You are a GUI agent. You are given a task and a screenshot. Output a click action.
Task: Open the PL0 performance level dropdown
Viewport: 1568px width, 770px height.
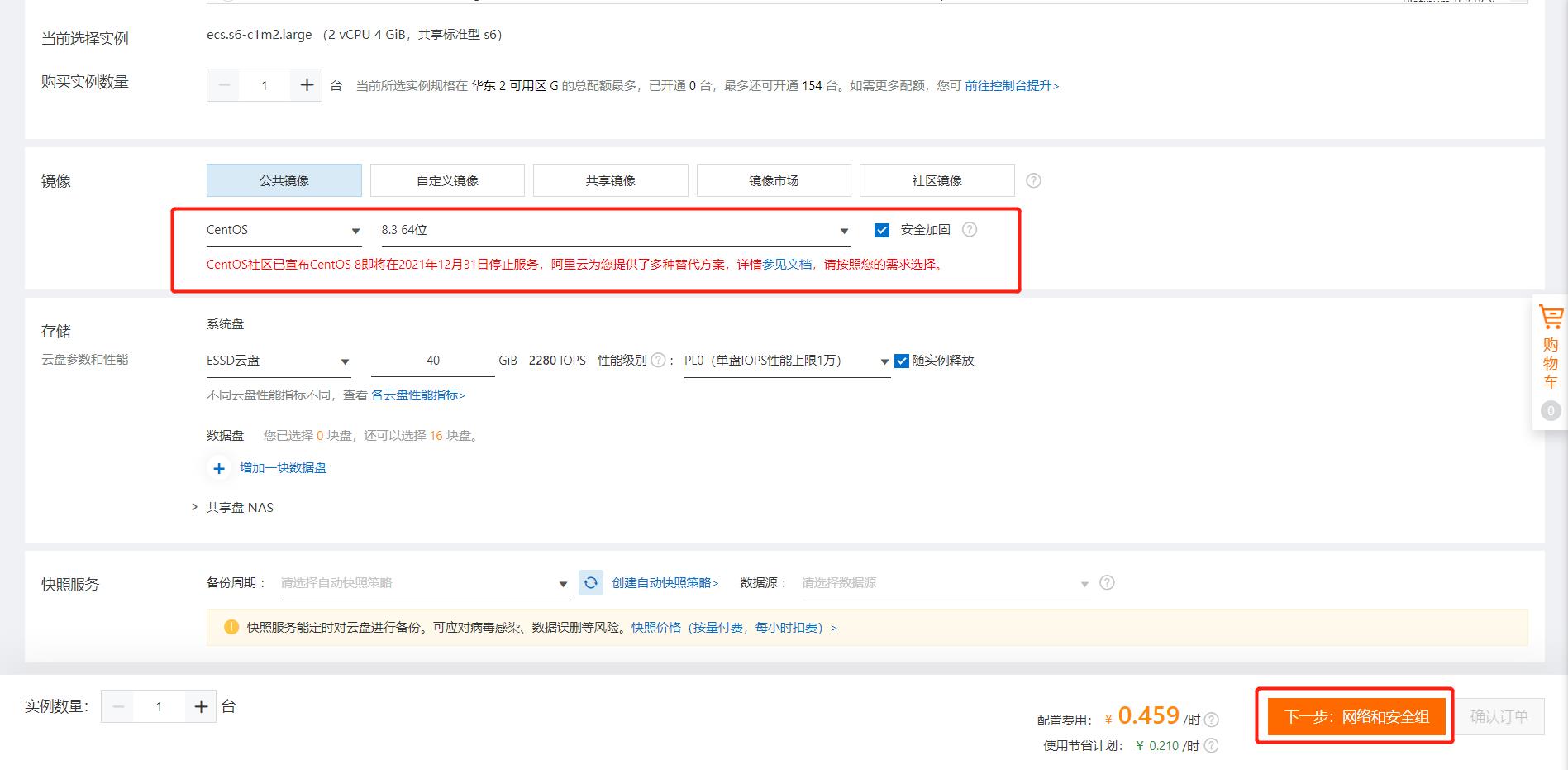pyautogui.click(x=787, y=361)
